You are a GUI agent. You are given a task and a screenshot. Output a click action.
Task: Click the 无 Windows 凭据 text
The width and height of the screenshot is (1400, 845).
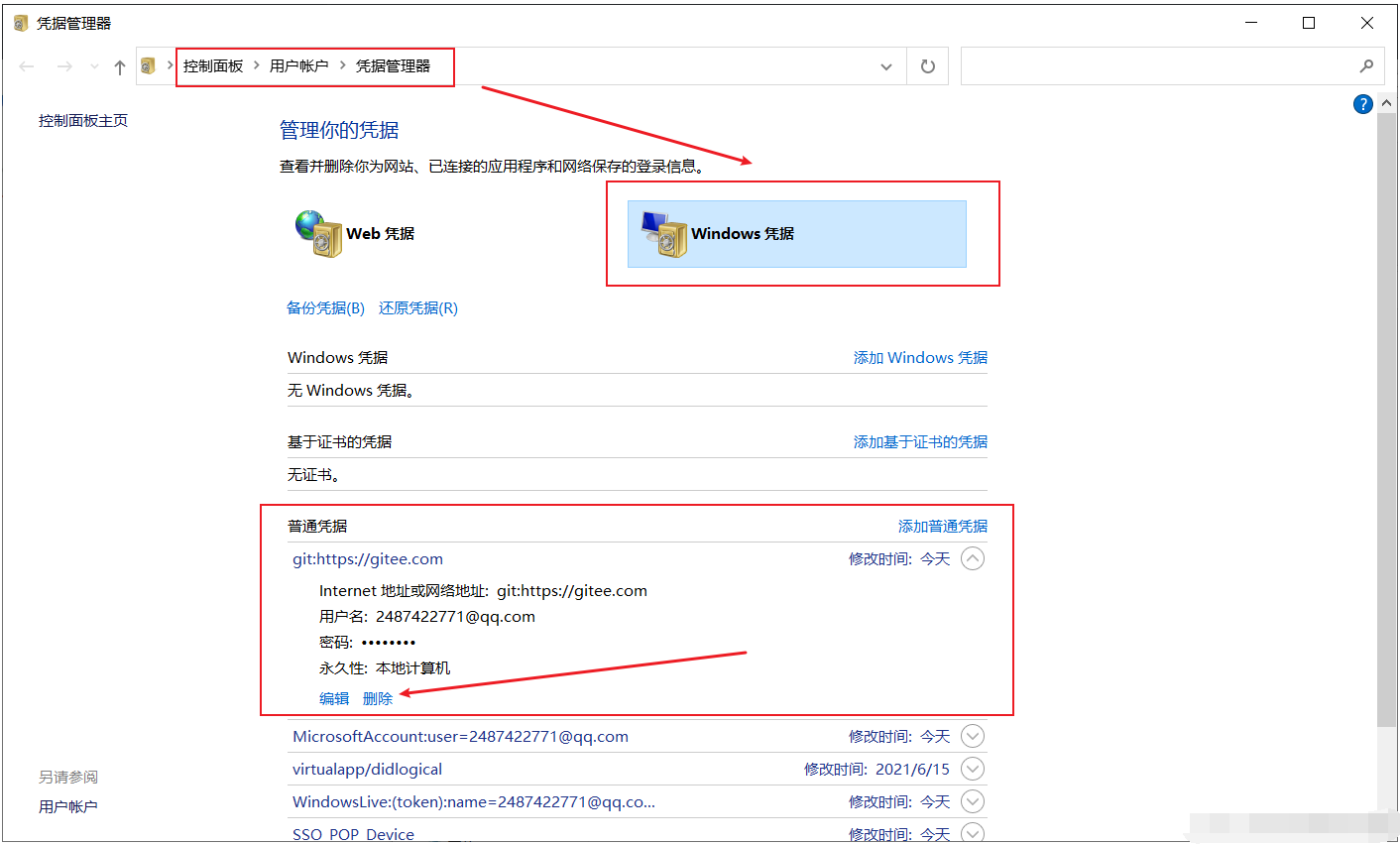[x=351, y=391]
